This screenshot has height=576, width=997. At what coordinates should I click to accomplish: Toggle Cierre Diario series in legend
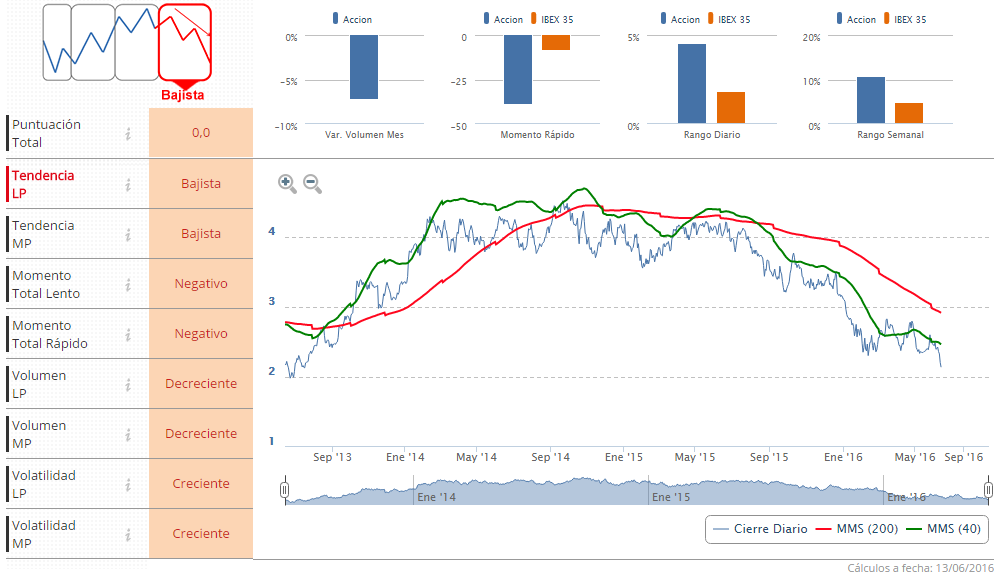coord(760,529)
